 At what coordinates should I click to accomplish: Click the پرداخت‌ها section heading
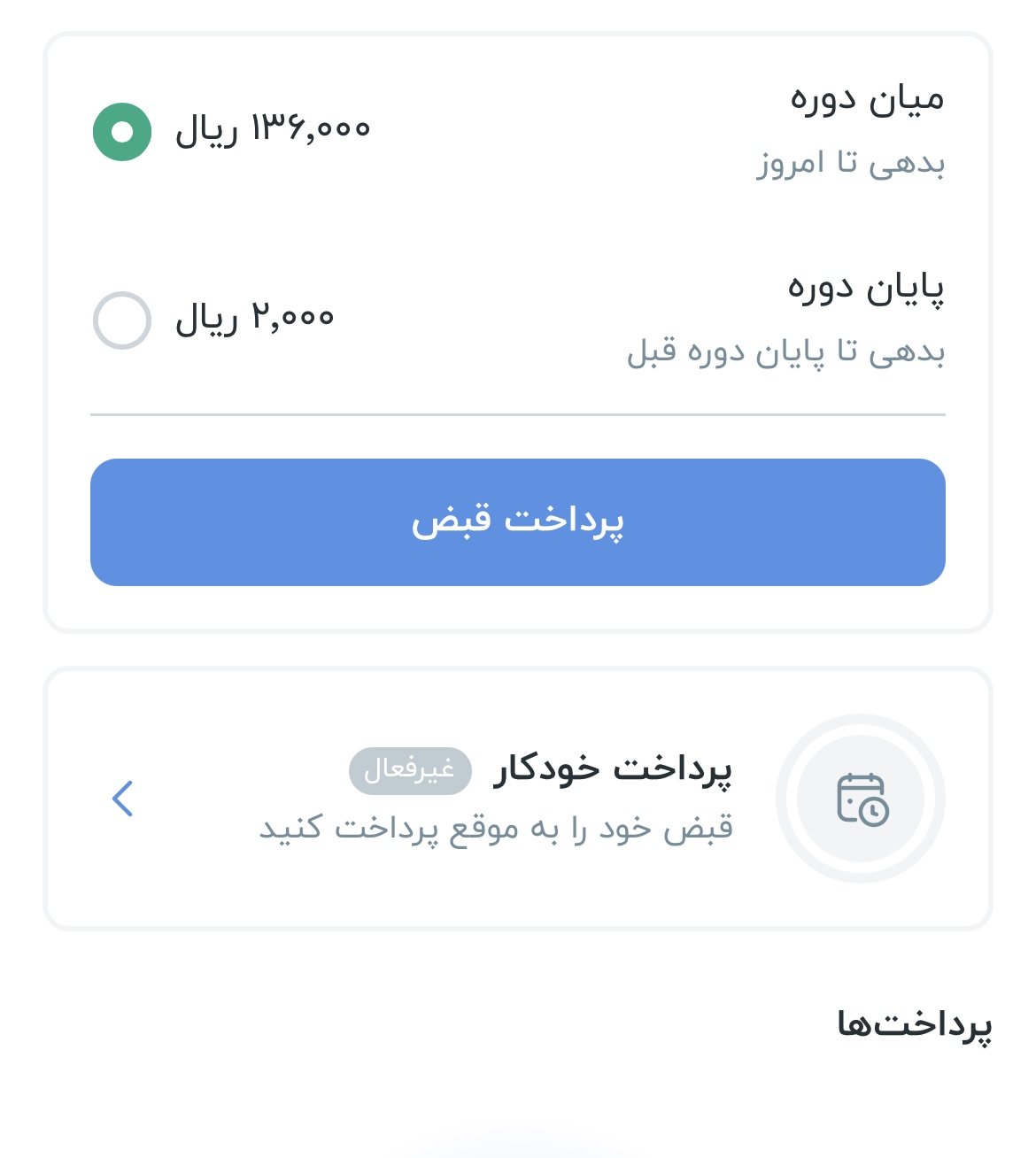click(x=914, y=1025)
